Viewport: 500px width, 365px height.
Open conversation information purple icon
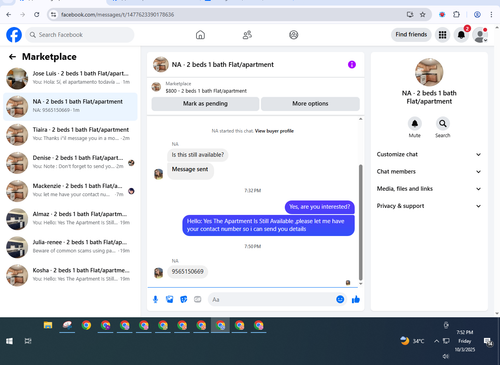tap(352, 64)
